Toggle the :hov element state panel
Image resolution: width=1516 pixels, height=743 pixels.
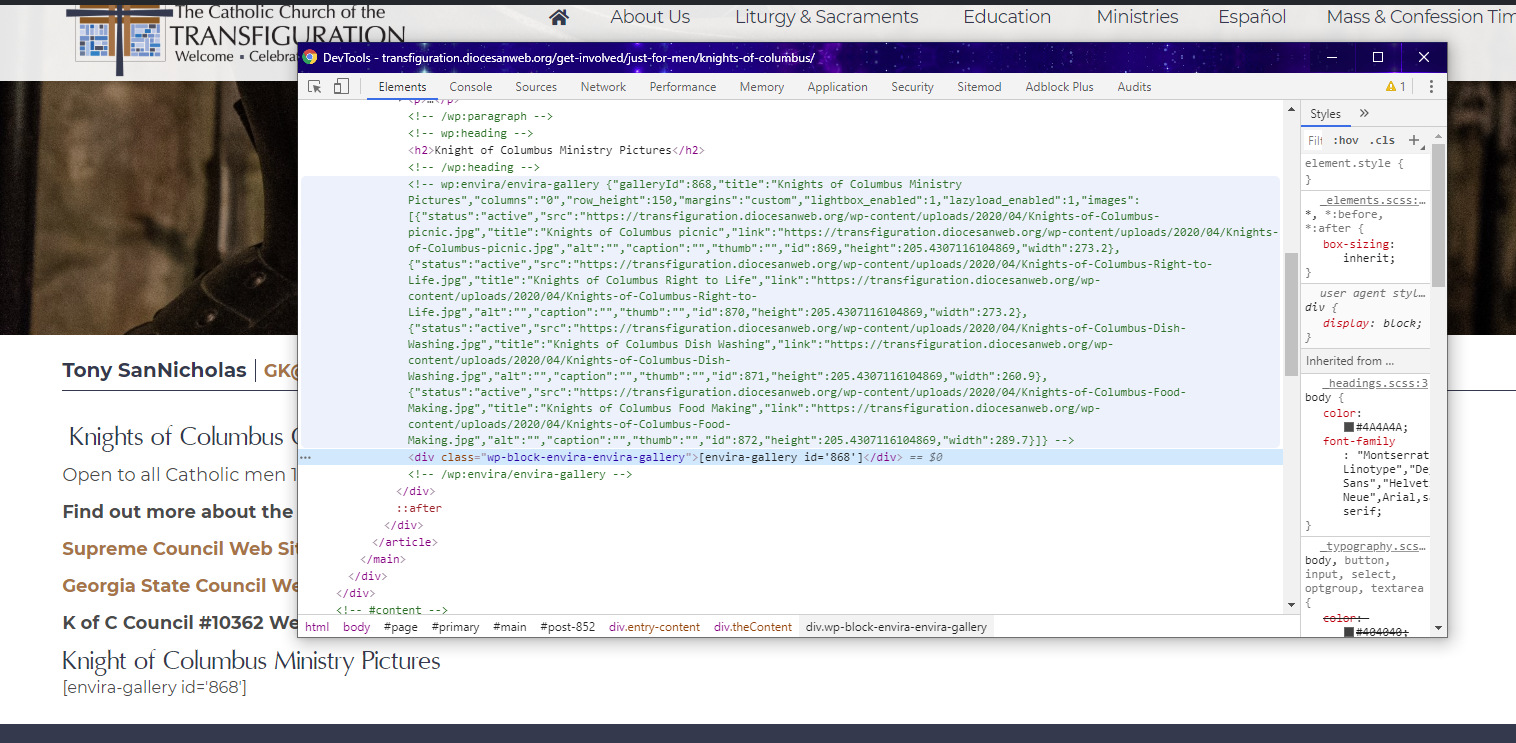1346,141
